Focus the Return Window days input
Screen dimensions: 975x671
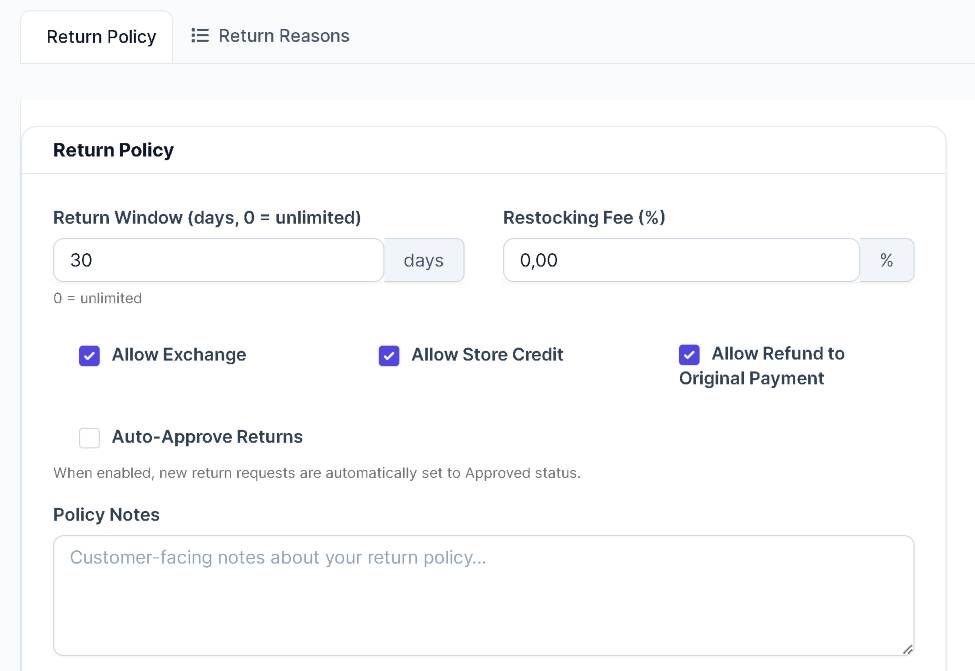pos(218,260)
